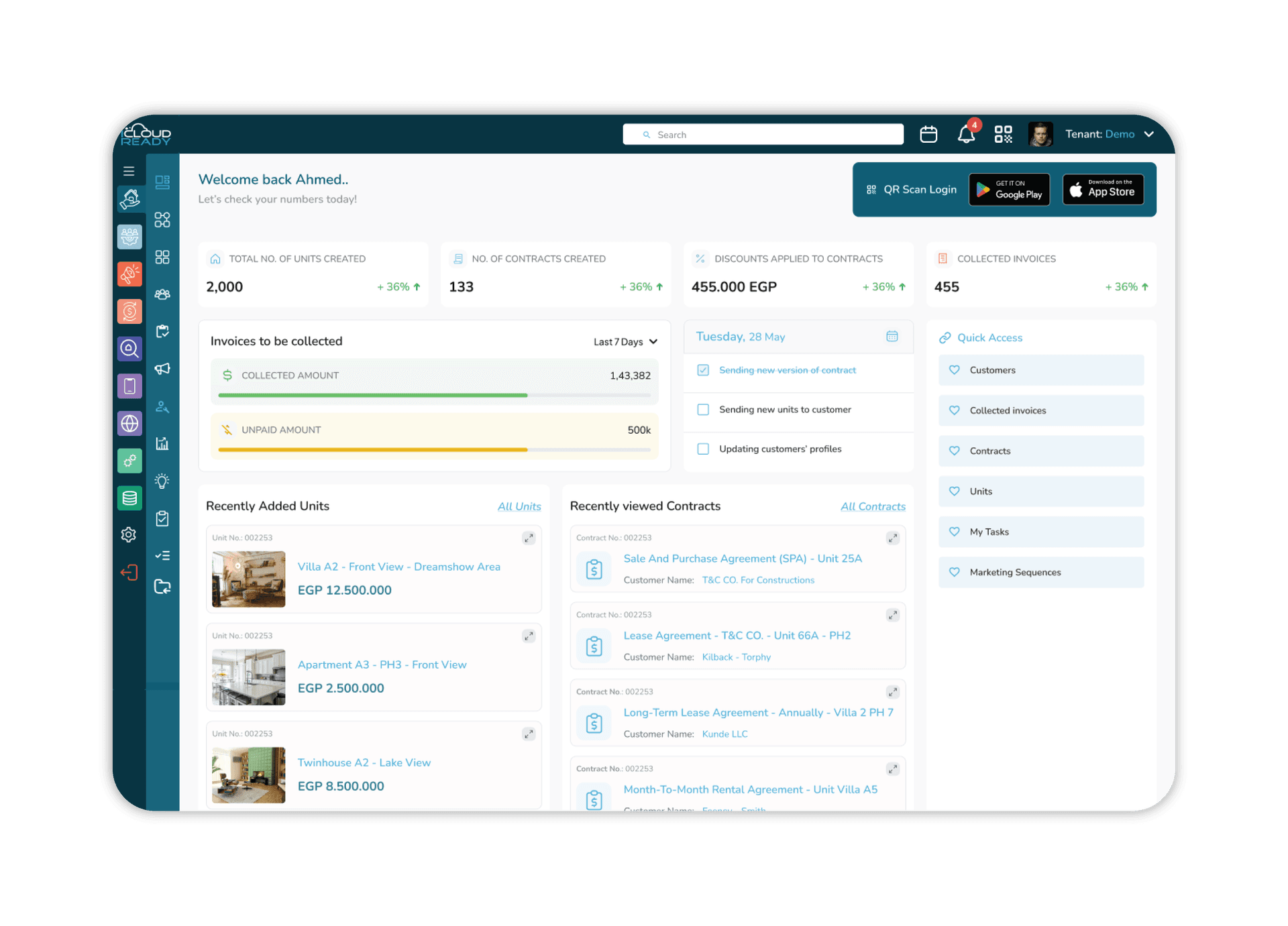Open the team management sidebar icon
1288x926 pixels.
coord(129,236)
